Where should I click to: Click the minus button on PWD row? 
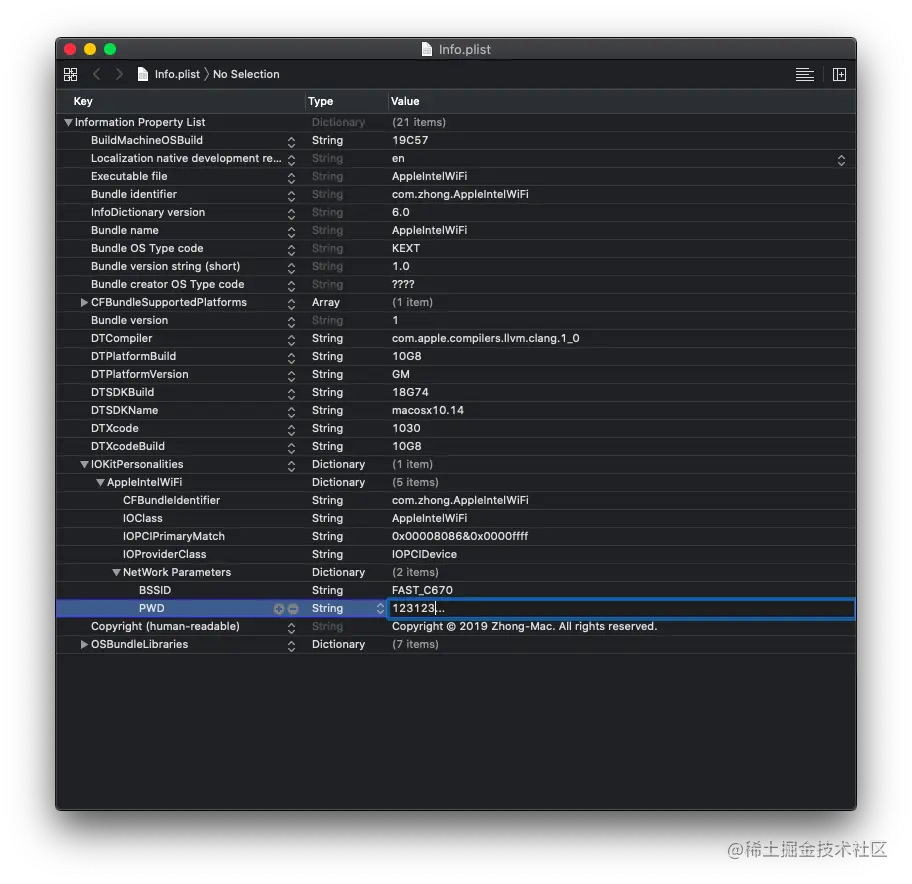(x=293, y=609)
